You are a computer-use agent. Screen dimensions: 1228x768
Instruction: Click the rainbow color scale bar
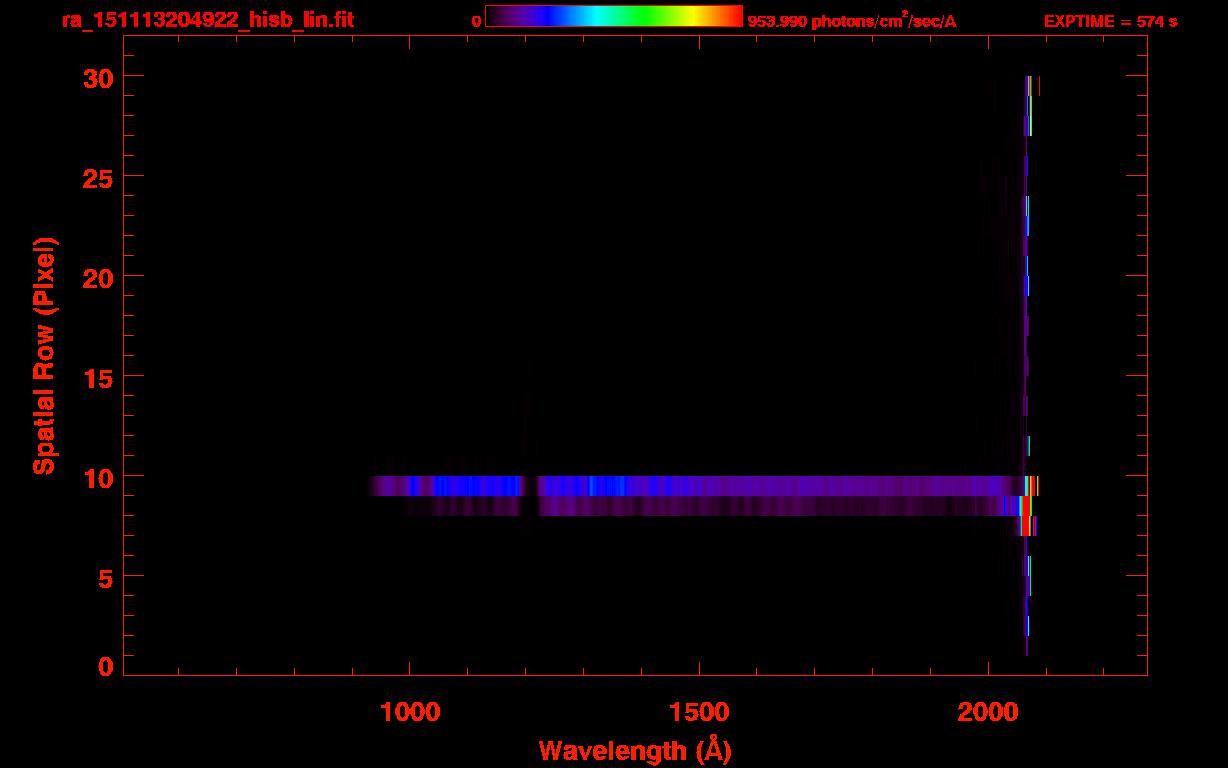pyautogui.click(x=613, y=16)
